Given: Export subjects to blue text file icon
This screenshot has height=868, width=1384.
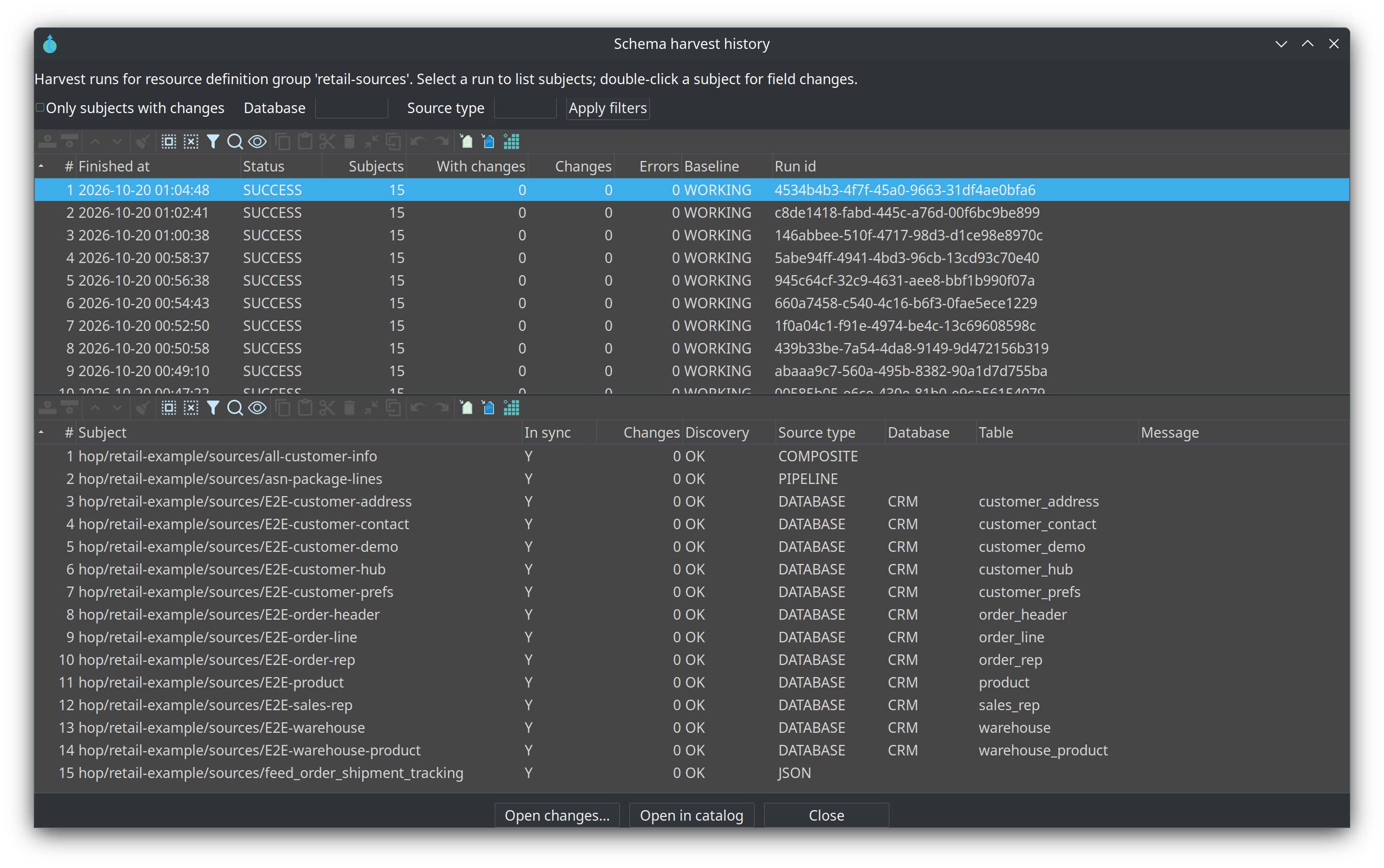Looking at the screenshot, I should click(x=488, y=408).
